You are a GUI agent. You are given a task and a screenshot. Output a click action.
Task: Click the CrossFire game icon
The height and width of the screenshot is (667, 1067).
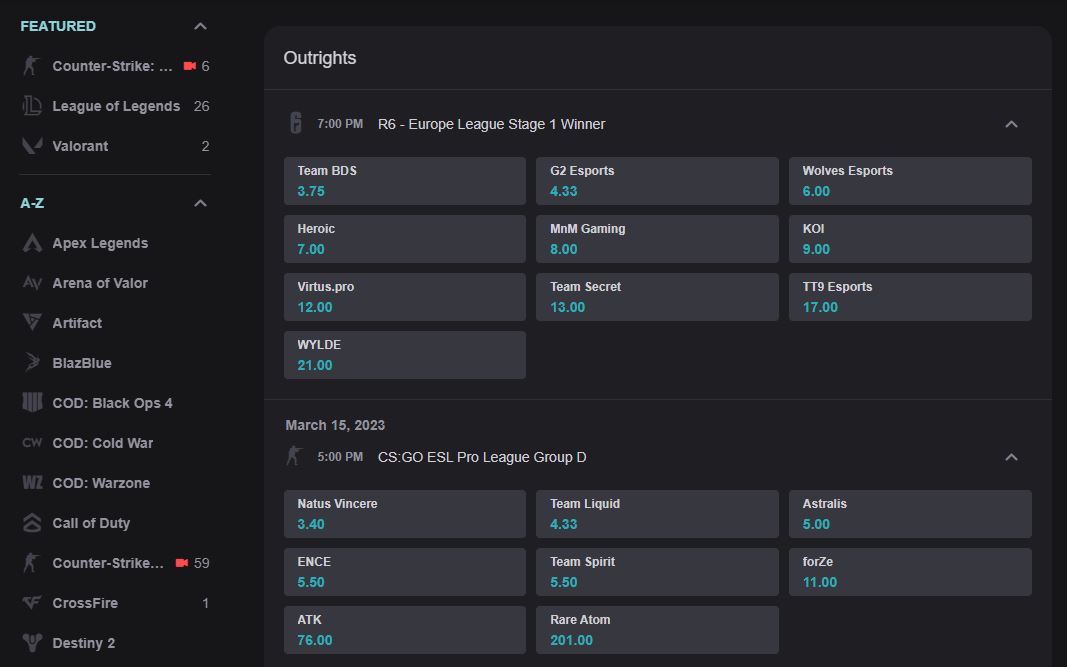click(32, 602)
